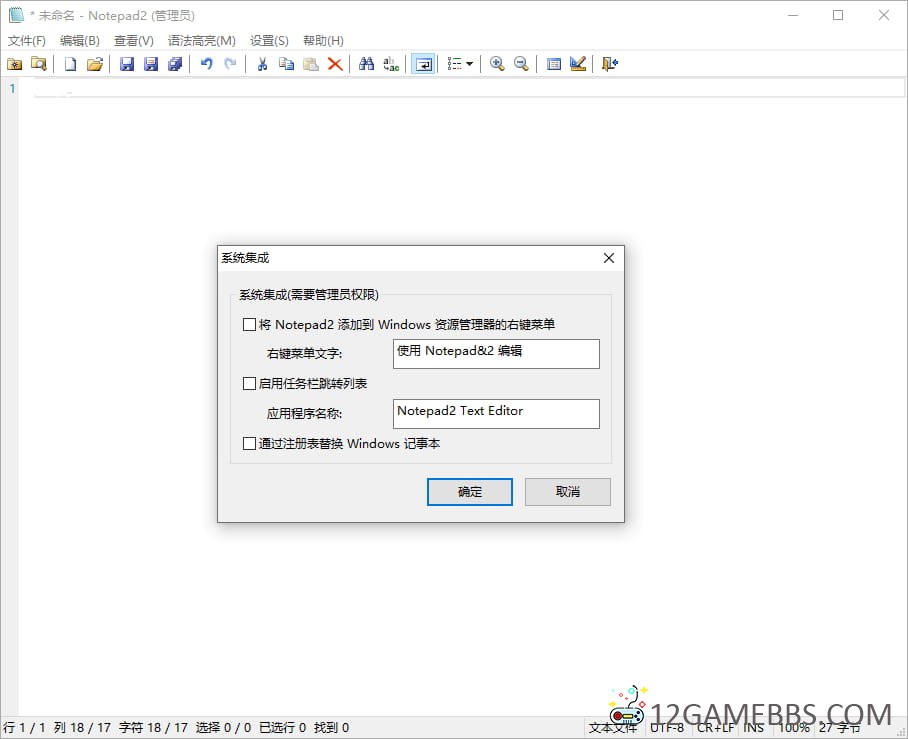Image resolution: width=908 pixels, height=739 pixels.
Task: Maximize the Notepad2 window
Action: (x=838, y=15)
